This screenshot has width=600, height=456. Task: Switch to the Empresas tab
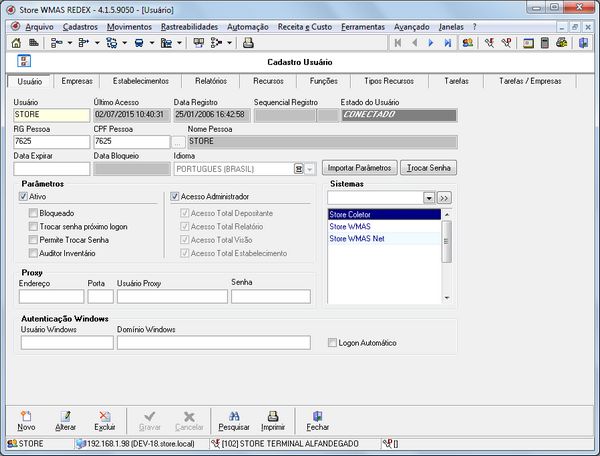pos(77,81)
